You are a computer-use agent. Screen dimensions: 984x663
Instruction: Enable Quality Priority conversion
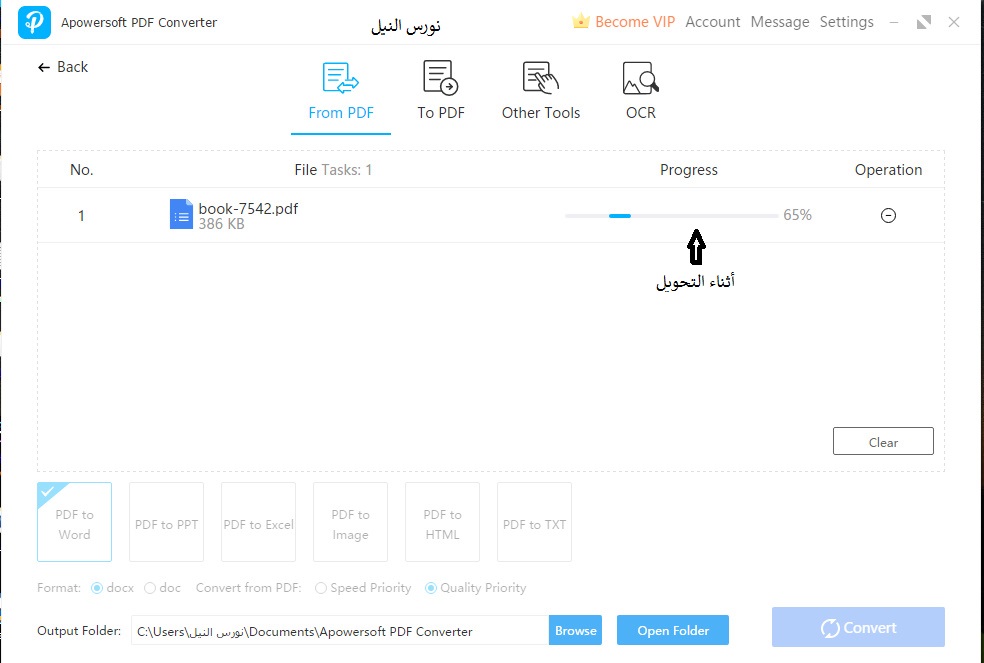tap(430, 588)
